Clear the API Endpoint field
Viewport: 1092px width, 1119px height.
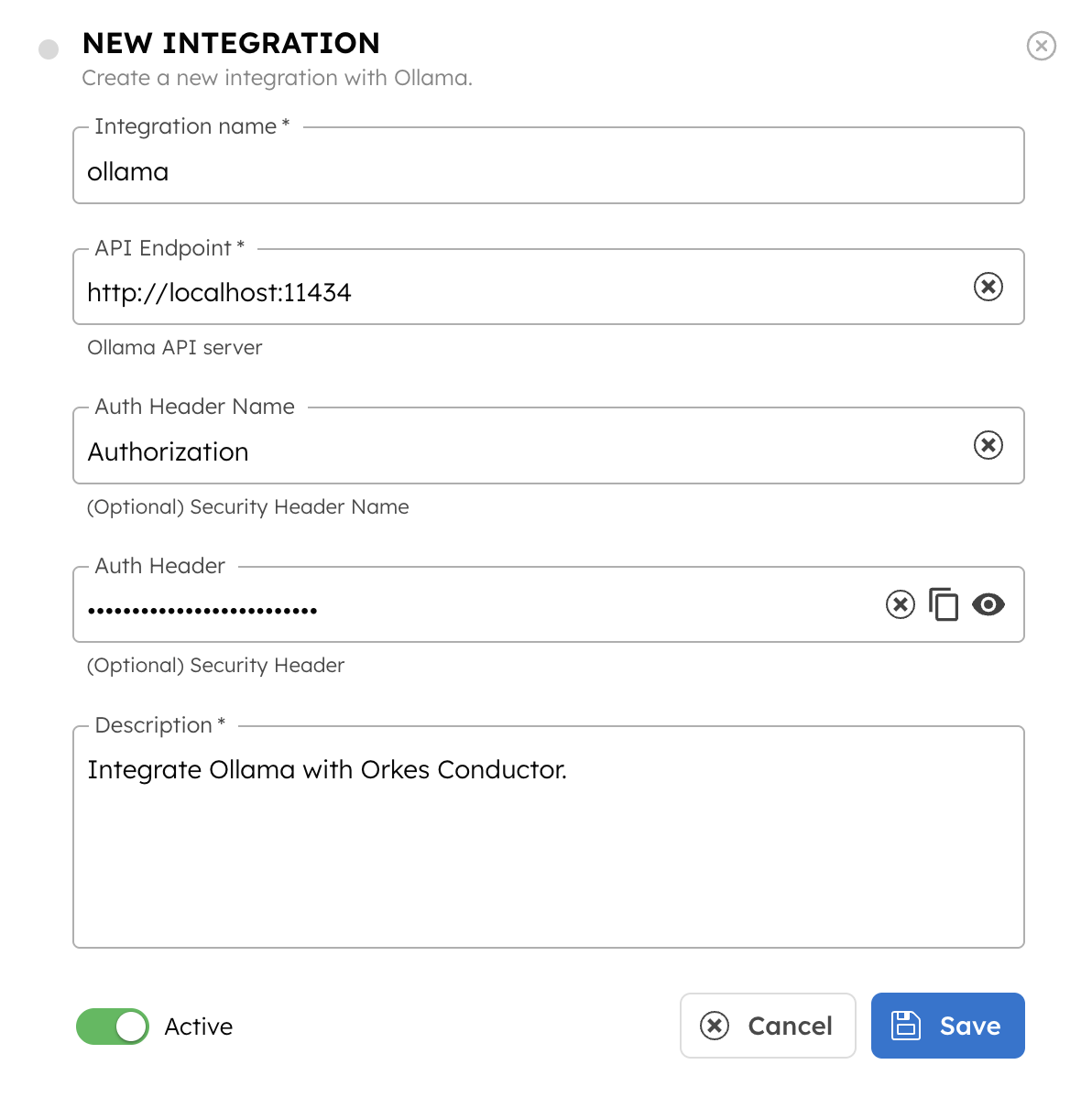pyautogui.click(x=988, y=287)
